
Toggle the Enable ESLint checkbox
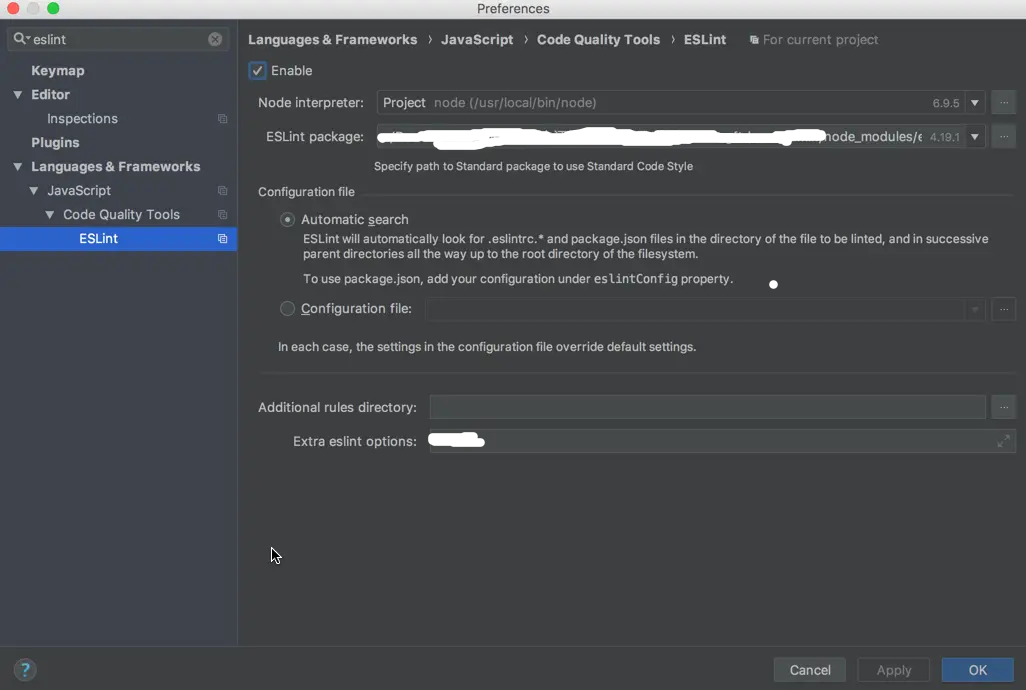257,71
